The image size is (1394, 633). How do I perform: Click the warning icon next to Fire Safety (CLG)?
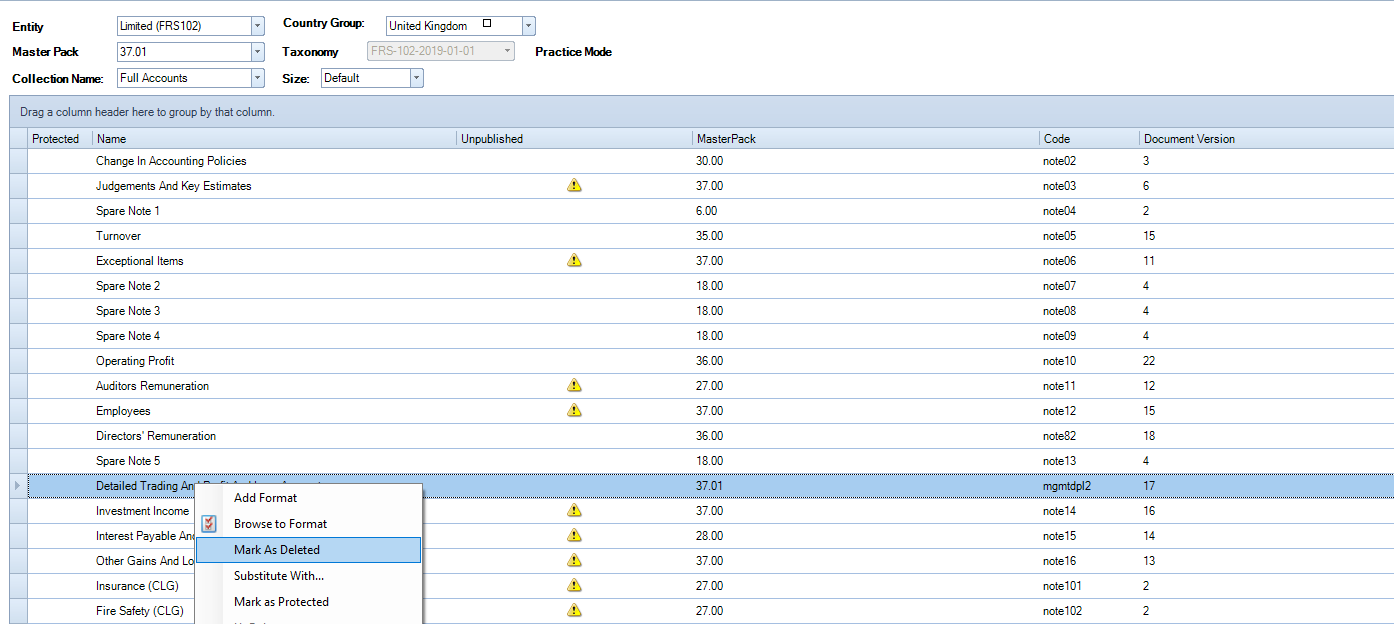click(x=574, y=610)
